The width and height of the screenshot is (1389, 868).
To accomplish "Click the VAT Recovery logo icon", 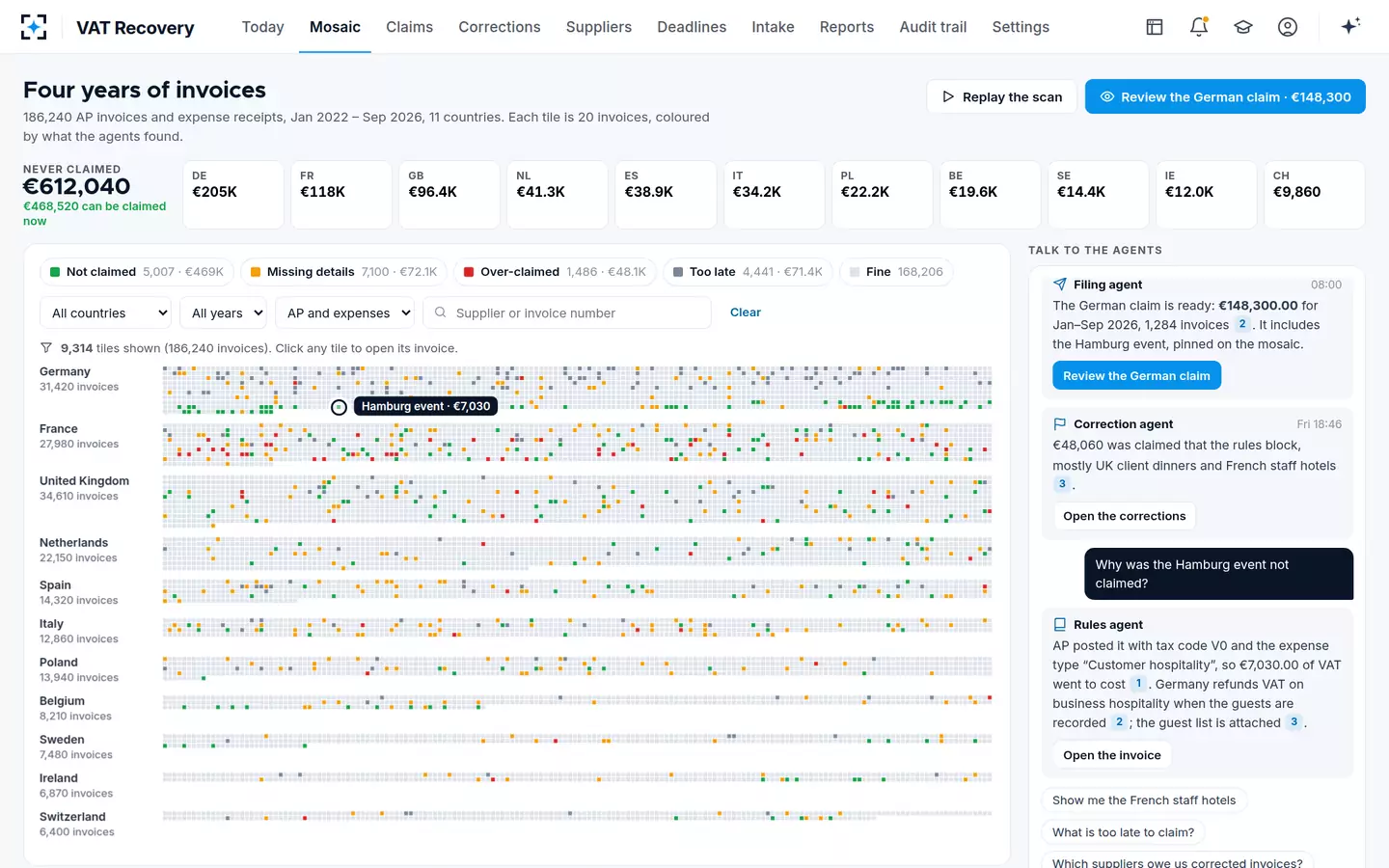I will 34,27.
